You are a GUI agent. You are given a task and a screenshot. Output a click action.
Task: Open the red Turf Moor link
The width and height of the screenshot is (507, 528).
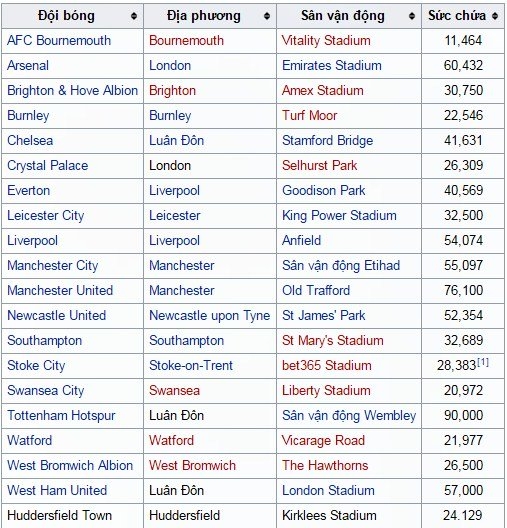309,116
